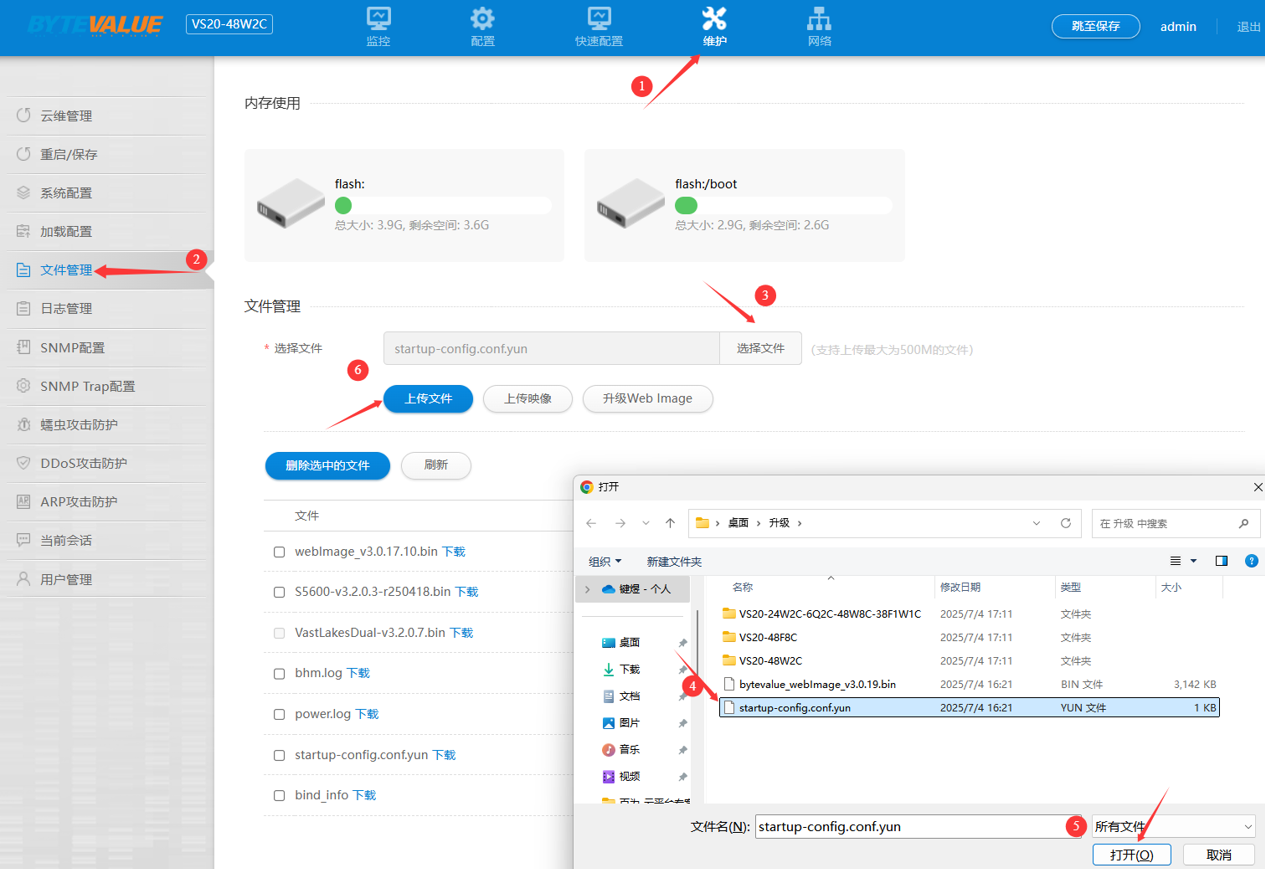Switch to 用户管理 in the sidebar
1265x869 pixels.
[x=66, y=580]
